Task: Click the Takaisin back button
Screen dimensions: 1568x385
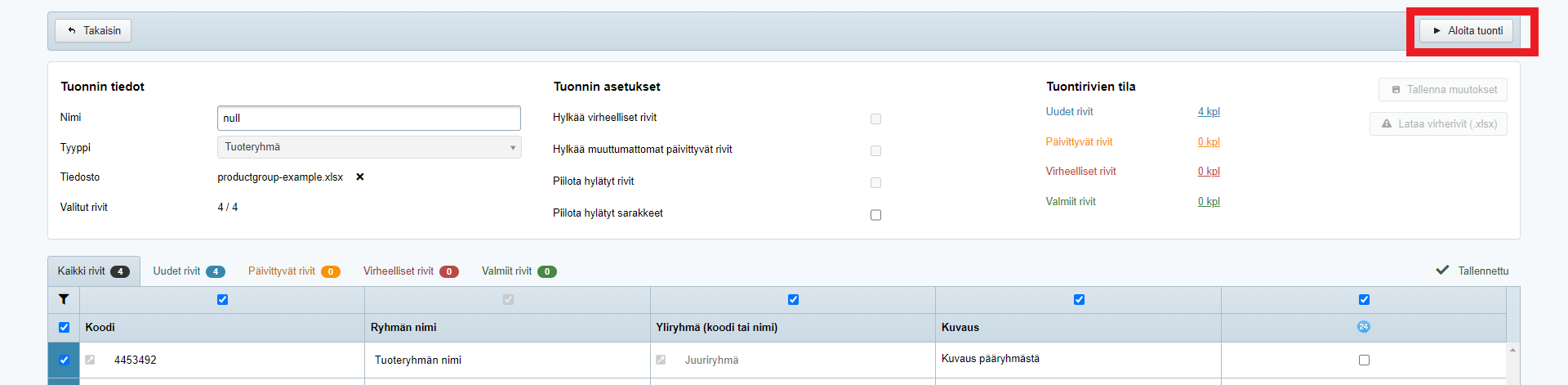Action: pyautogui.click(x=93, y=31)
